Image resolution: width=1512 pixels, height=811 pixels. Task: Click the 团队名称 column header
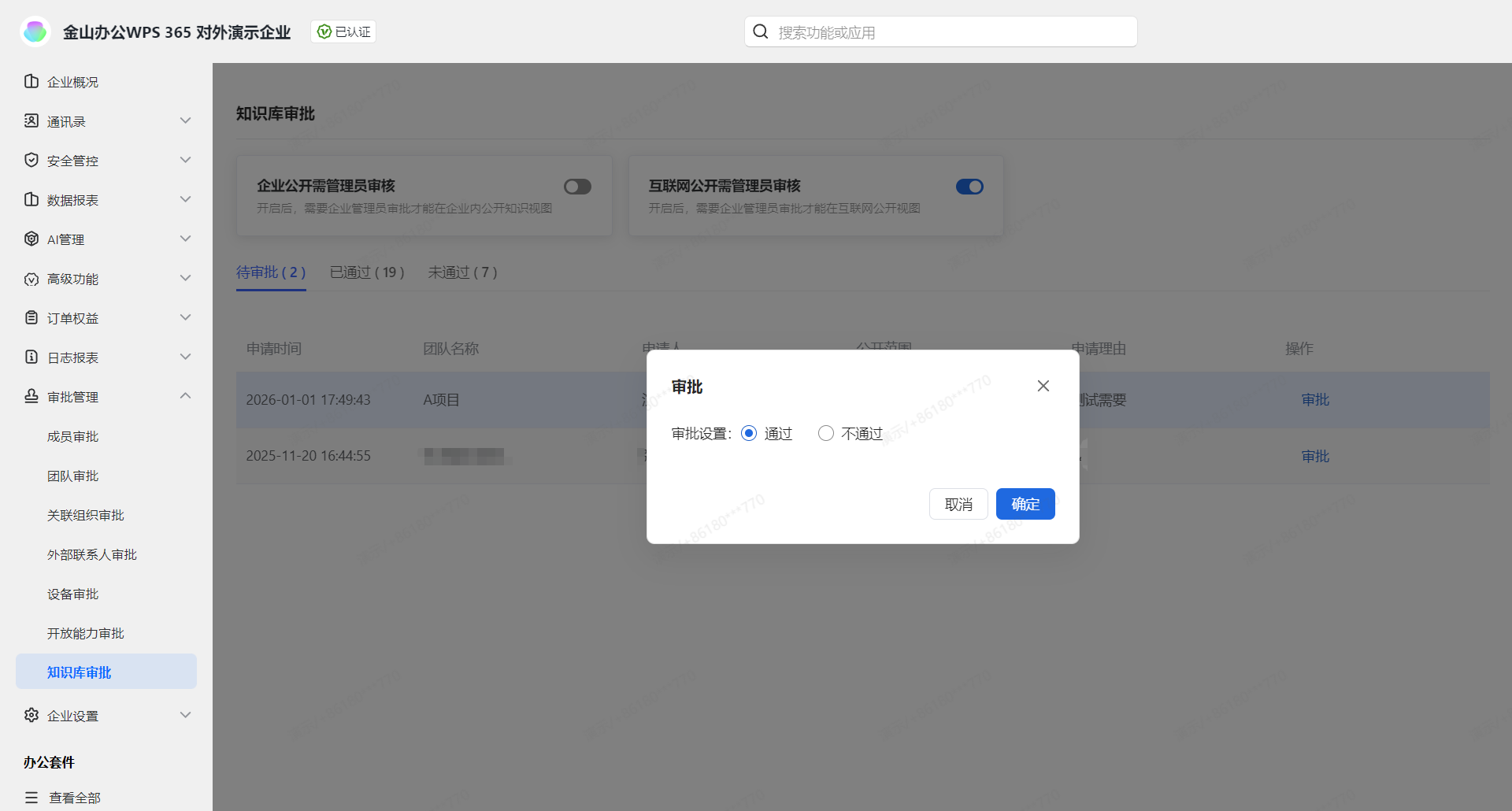point(450,348)
